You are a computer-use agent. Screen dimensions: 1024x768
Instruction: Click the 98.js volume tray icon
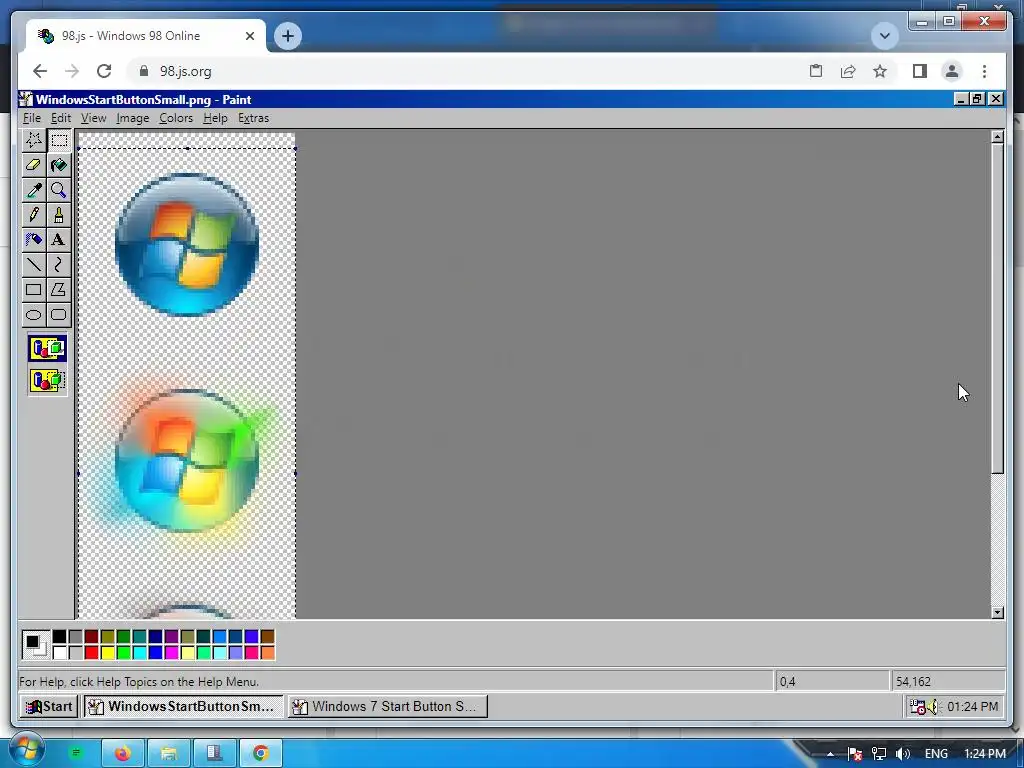[933, 707]
